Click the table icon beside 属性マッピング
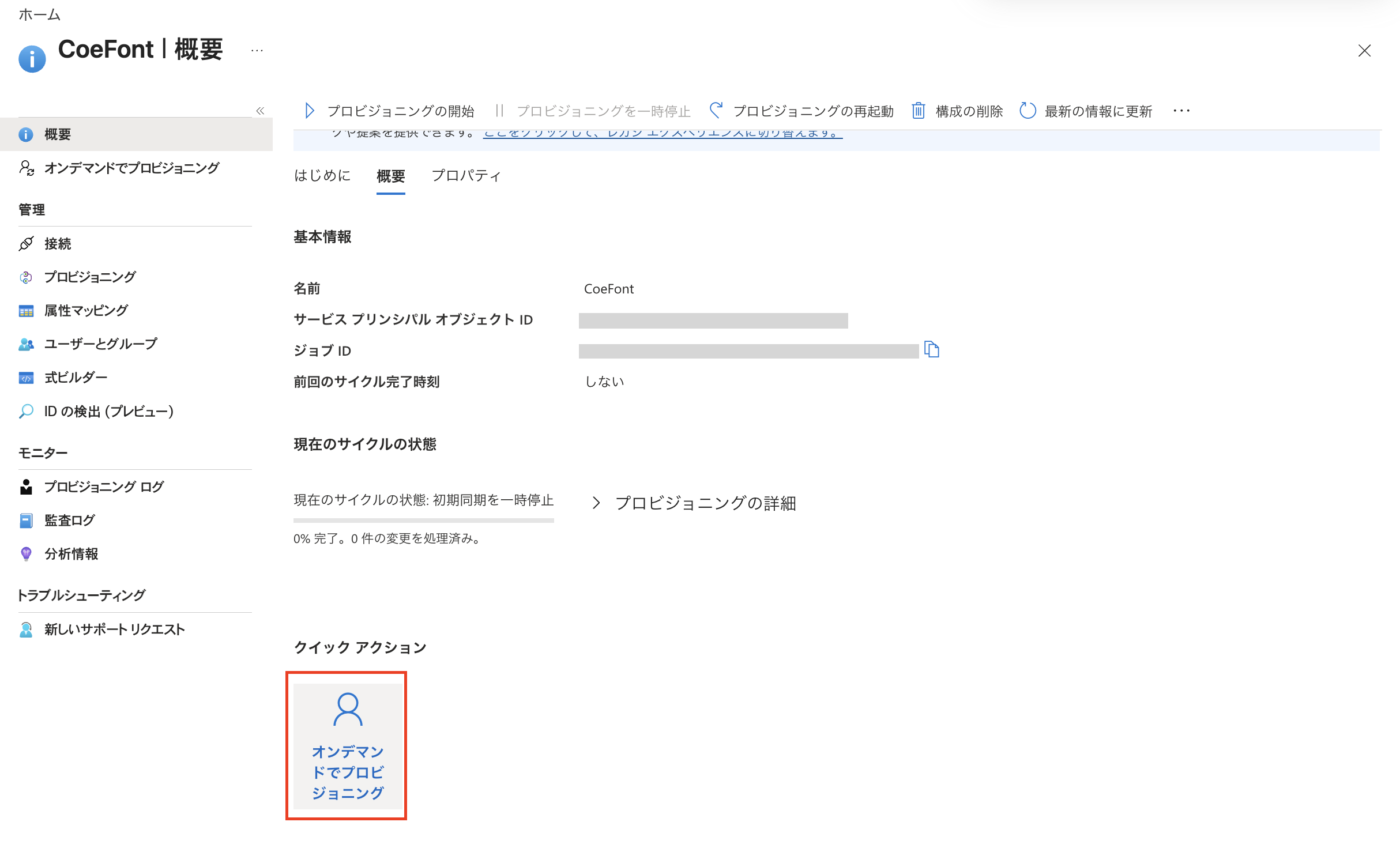This screenshot has height=867, width=1400. (26, 311)
